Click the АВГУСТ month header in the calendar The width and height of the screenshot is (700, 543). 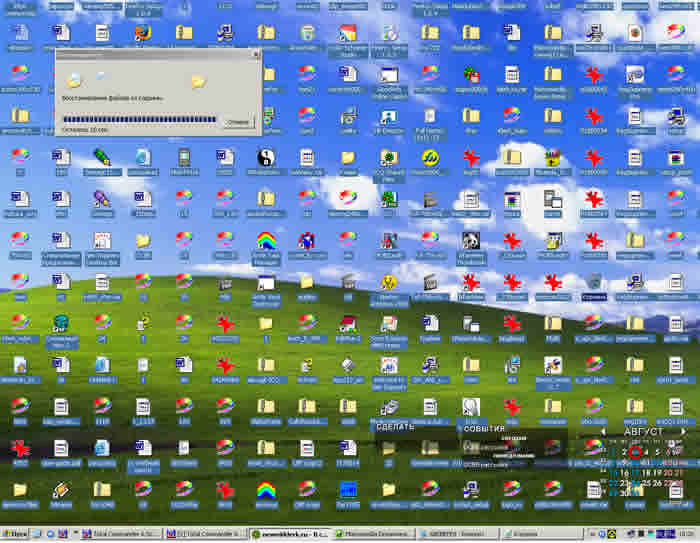coord(643,432)
